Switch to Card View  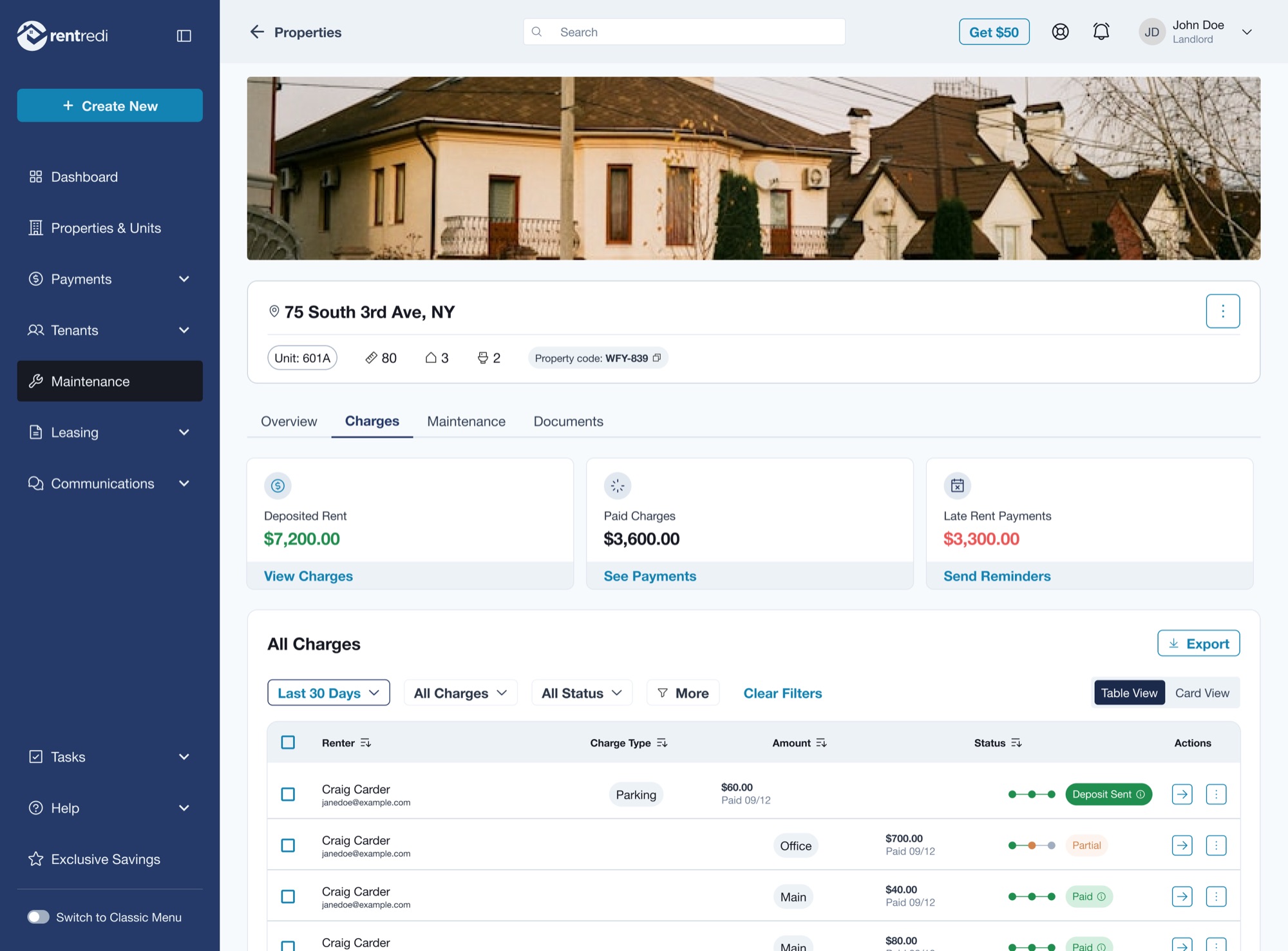pos(1202,693)
